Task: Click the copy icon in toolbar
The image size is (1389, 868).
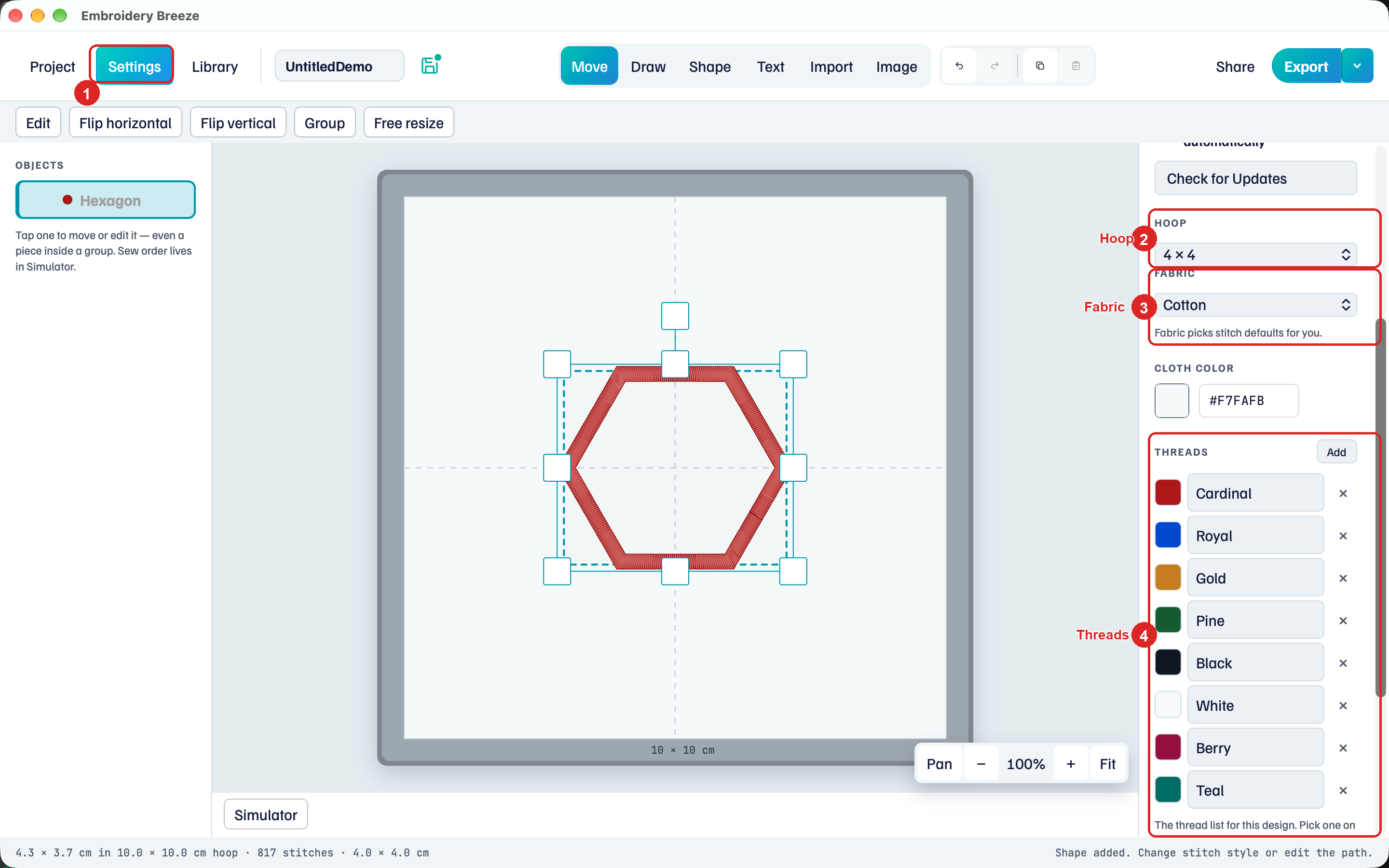Action: point(1040,66)
